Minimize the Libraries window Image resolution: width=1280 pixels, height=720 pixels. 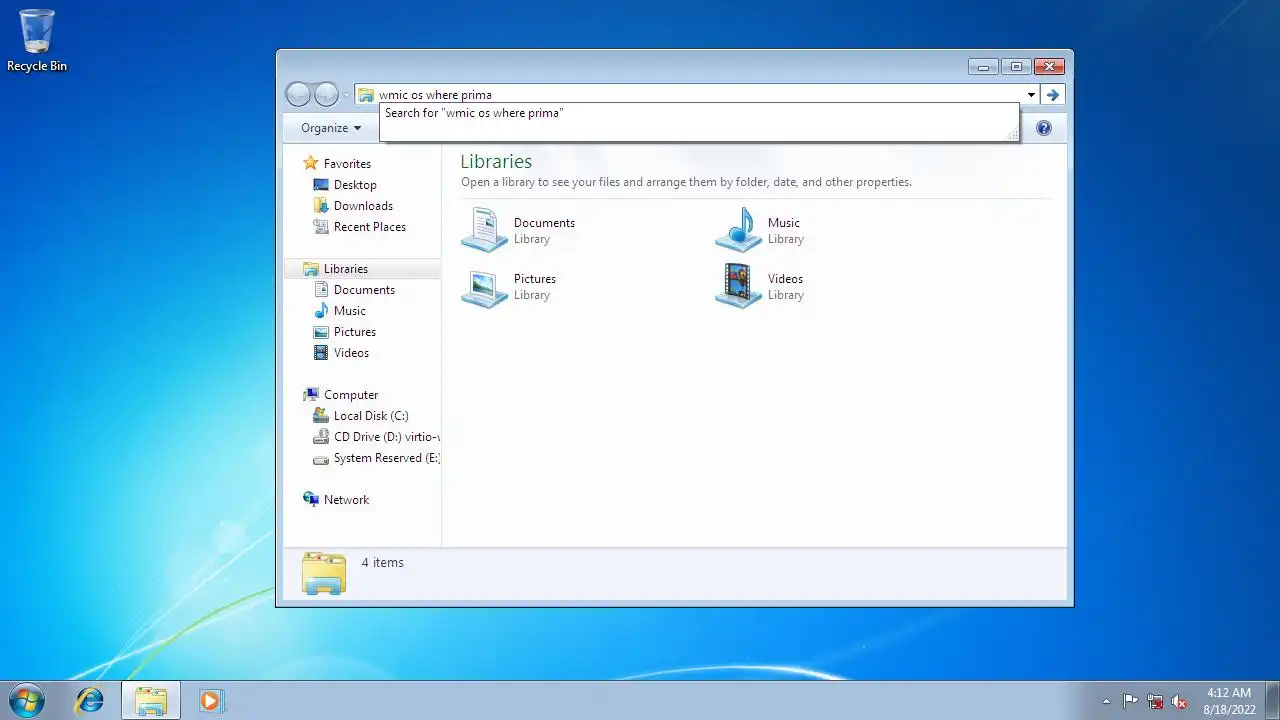(x=983, y=67)
